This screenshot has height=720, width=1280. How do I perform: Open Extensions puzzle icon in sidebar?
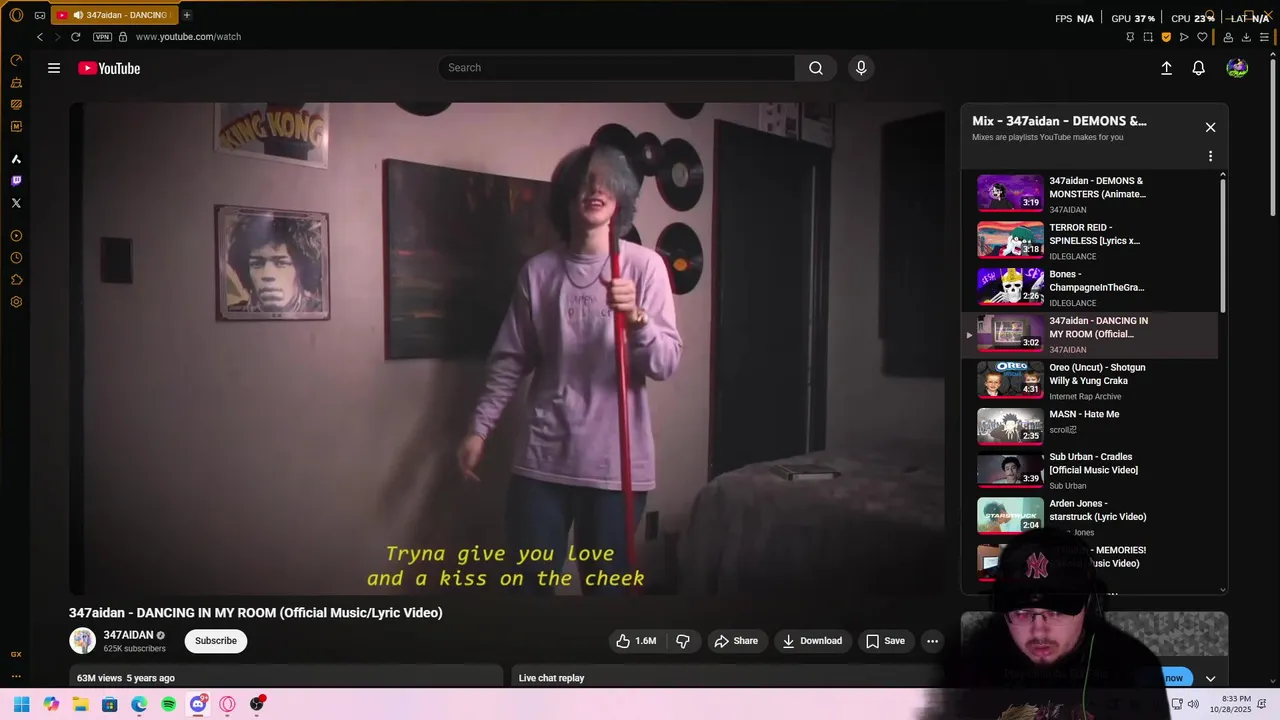pyautogui.click(x=16, y=280)
